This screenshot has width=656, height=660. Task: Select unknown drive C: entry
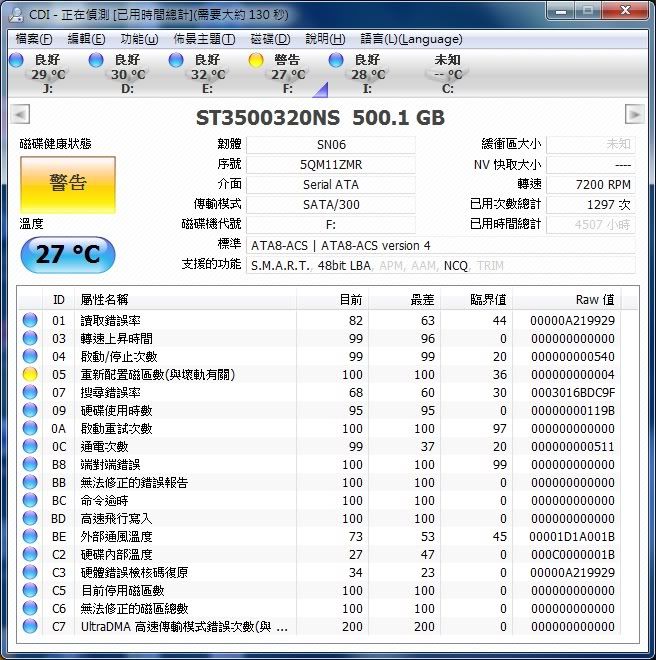(x=448, y=74)
